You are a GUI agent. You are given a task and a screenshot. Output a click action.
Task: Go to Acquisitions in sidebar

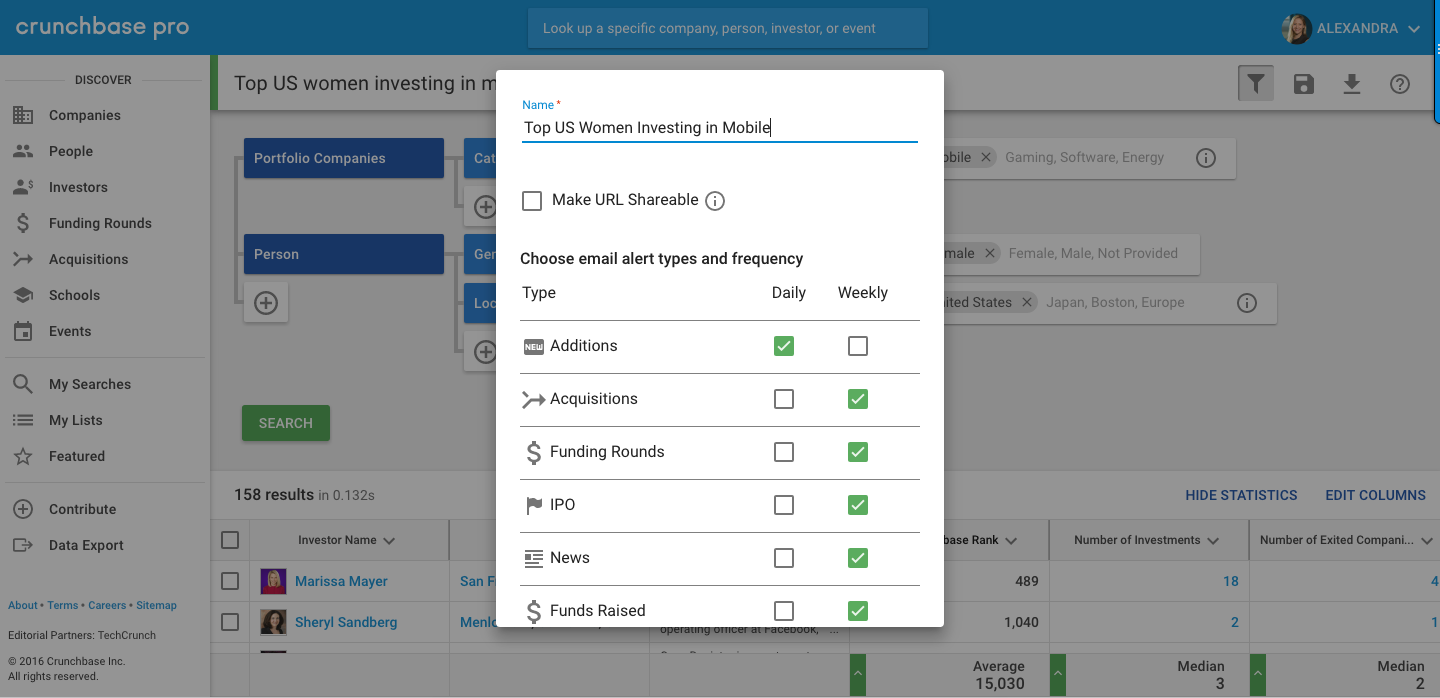click(x=89, y=259)
